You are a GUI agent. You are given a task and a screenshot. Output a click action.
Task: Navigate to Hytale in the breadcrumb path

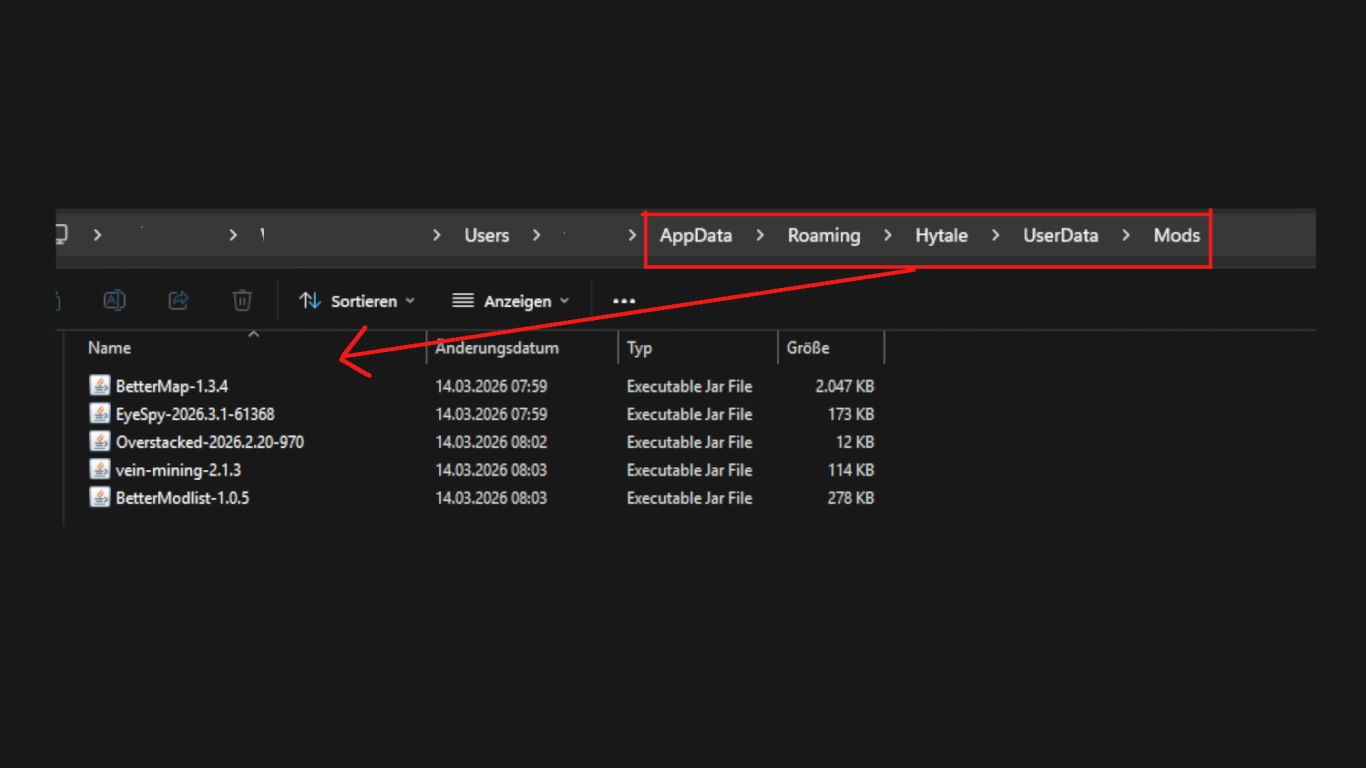941,236
